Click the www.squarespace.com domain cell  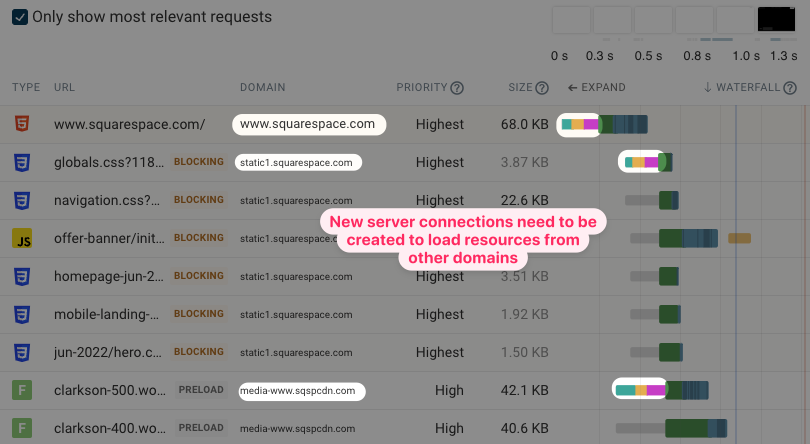click(x=309, y=125)
